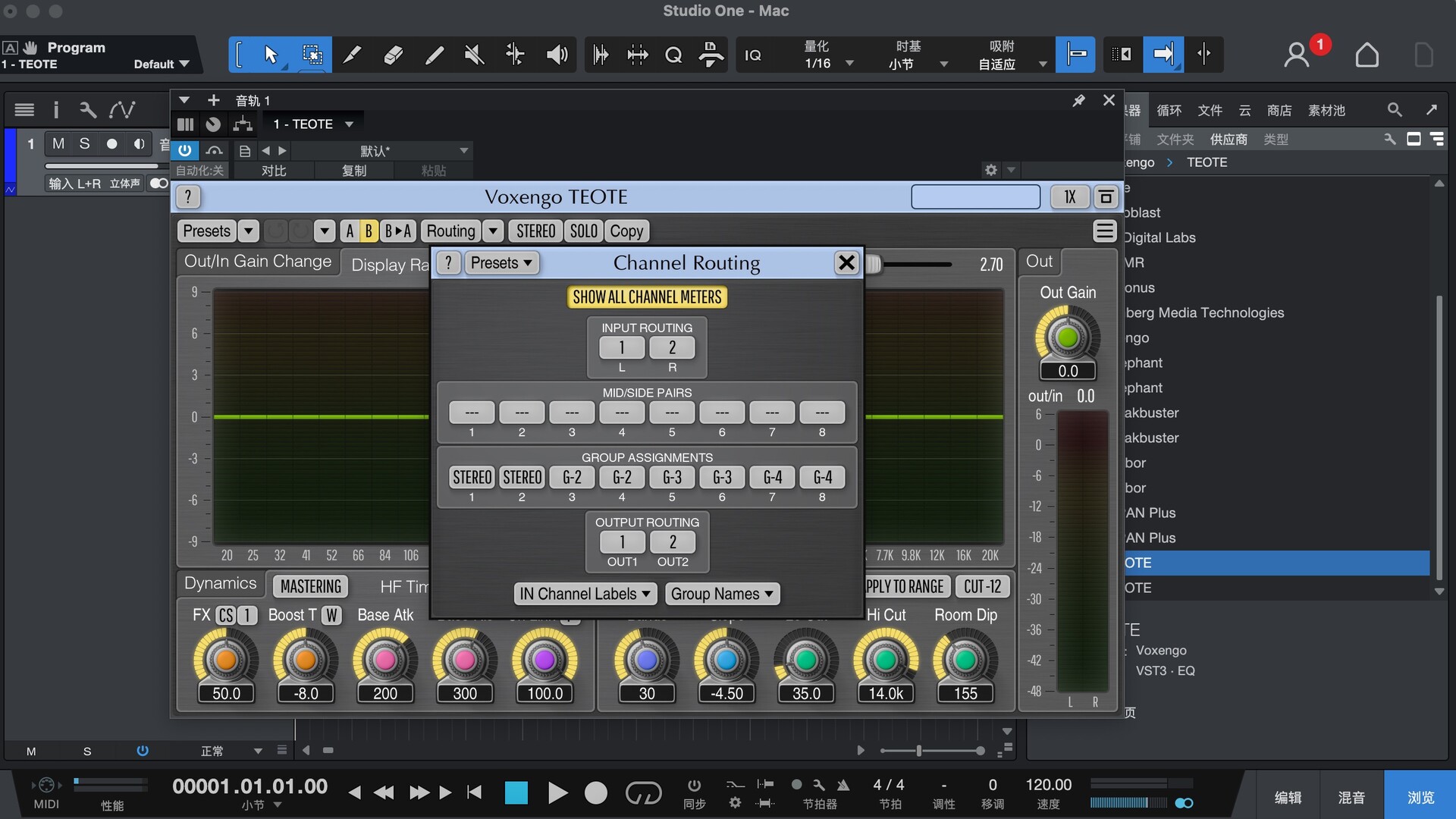The height and width of the screenshot is (819, 1456).
Task: Click the Loop playback icon
Action: click(643, 793)
